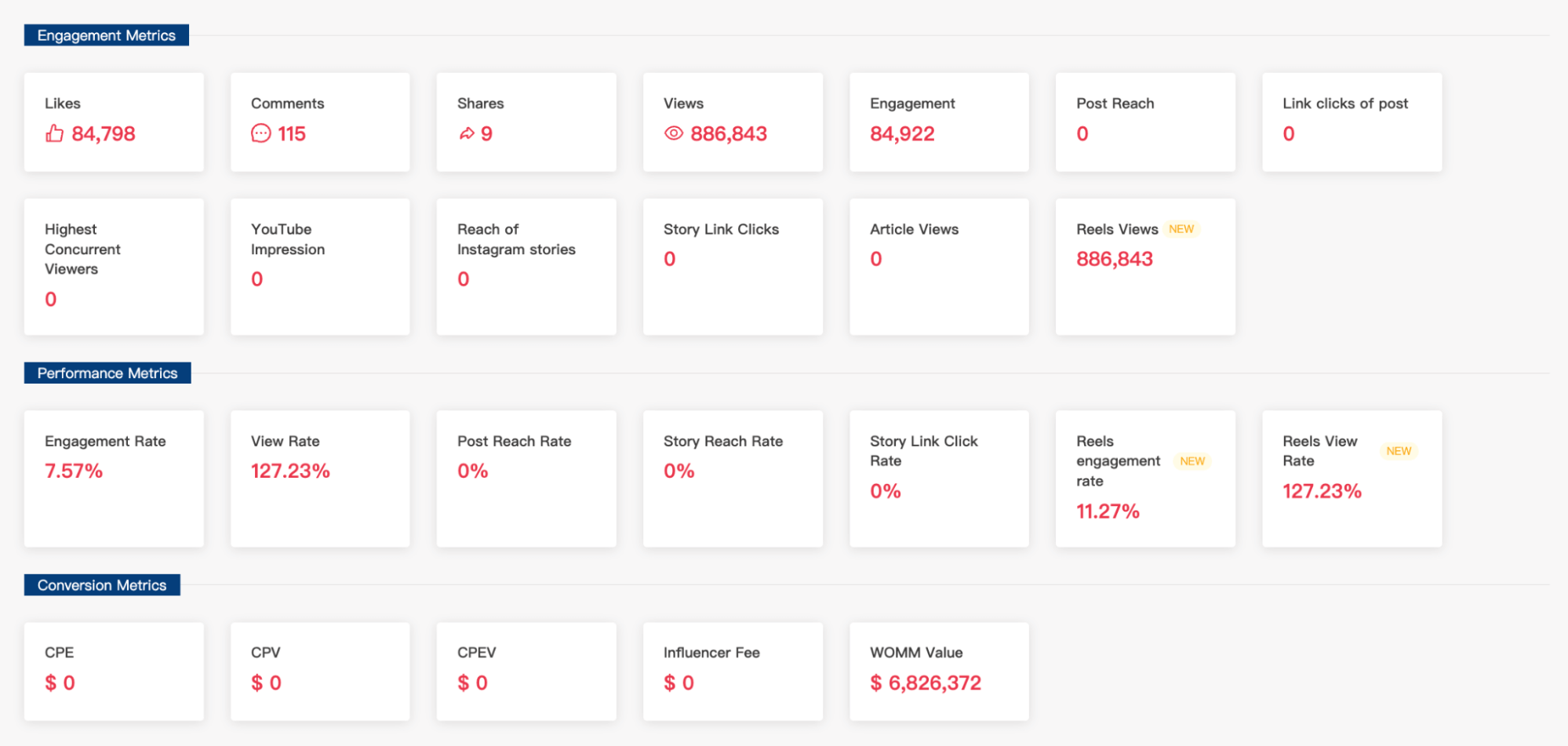The image size is (1568, 746).
Task: Click the NEW badge beside Reels Views
Action: coord(1181,229)
